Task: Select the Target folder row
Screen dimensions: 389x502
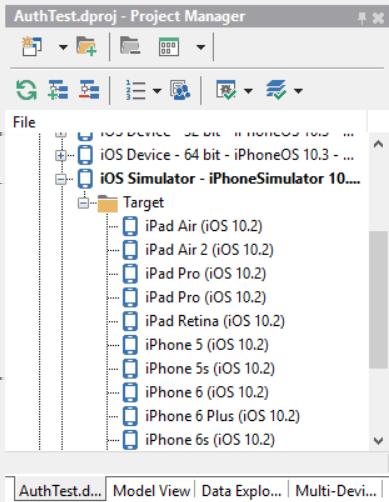Action: (144, 203)
